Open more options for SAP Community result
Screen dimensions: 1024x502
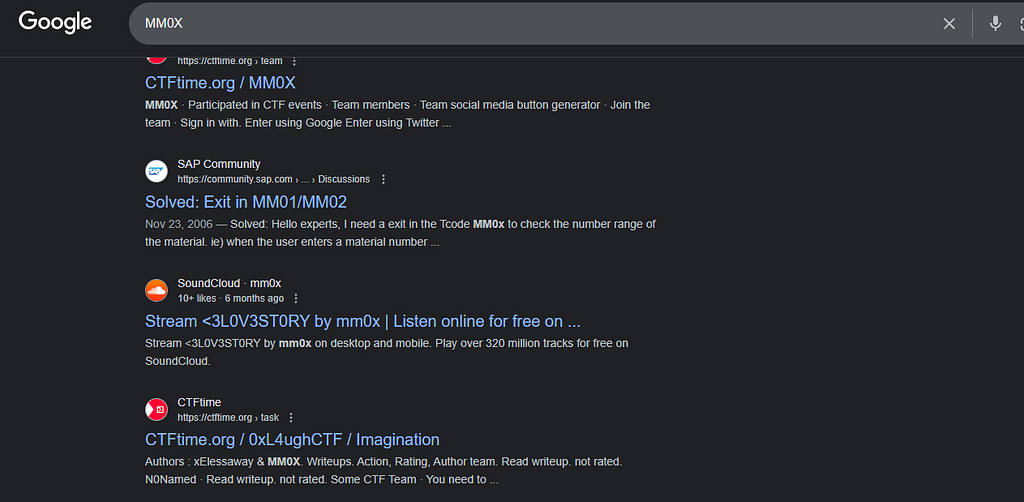click(383, 179)
